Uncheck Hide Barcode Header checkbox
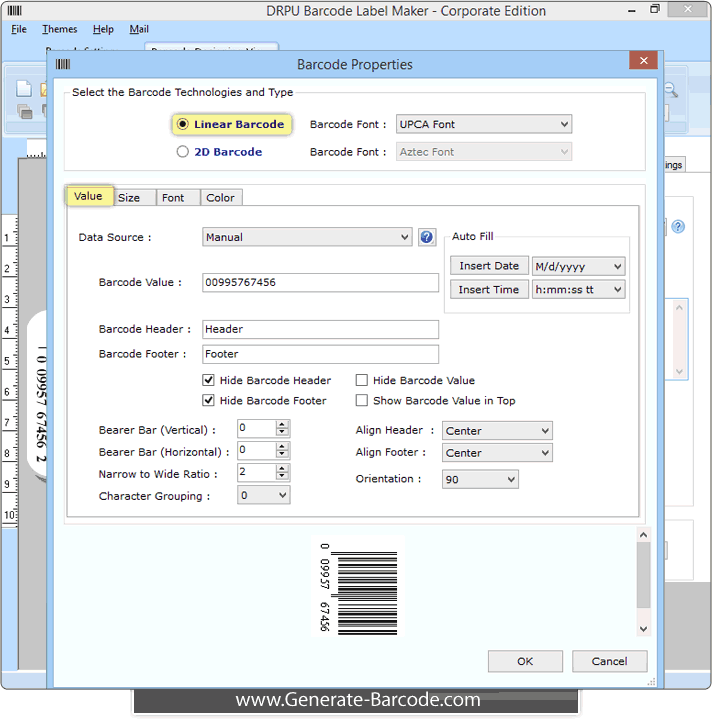This screenshot has height=719, width=712. coord(209,380)
